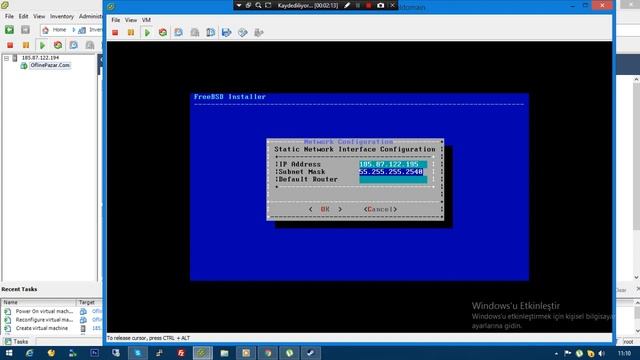
Task: Click grey forward navigation arrow in vSphere Client
Action: [x=25, y=30]
